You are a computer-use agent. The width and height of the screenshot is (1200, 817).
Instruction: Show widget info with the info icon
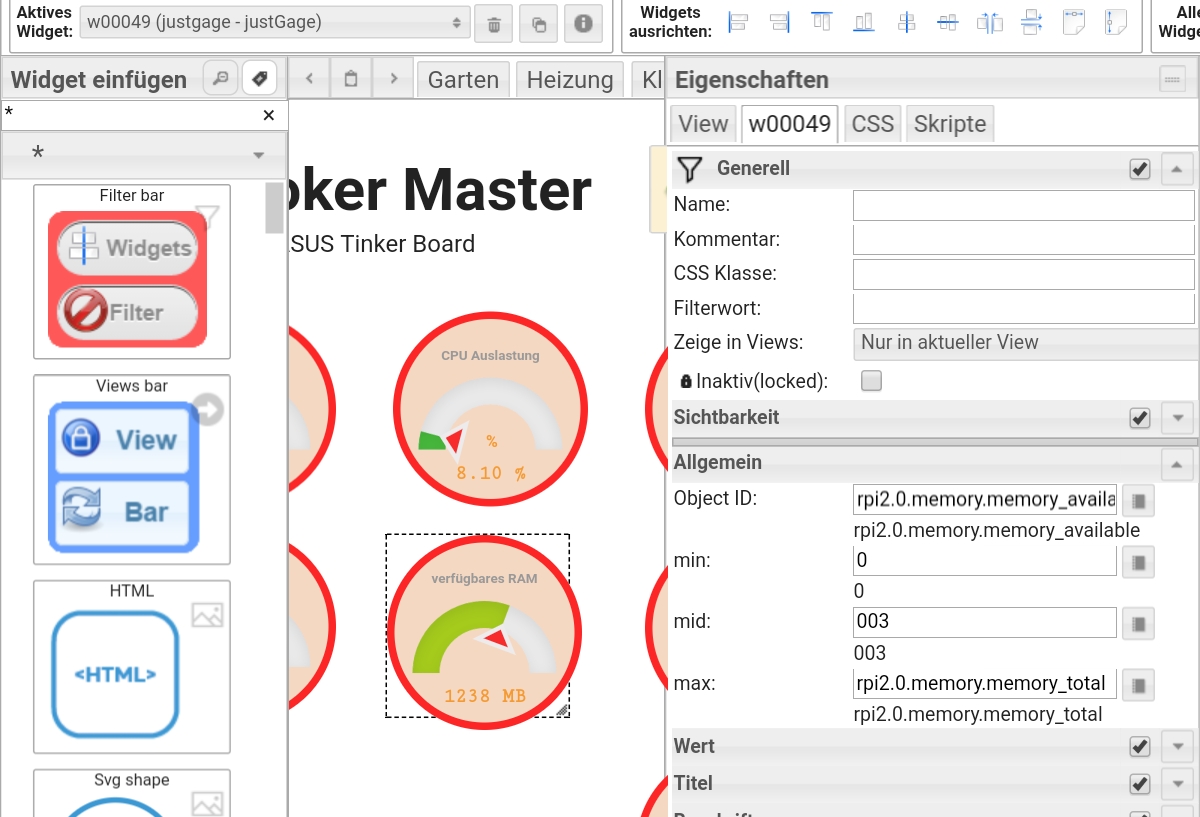pyautogui.click(x=584, y=24)
